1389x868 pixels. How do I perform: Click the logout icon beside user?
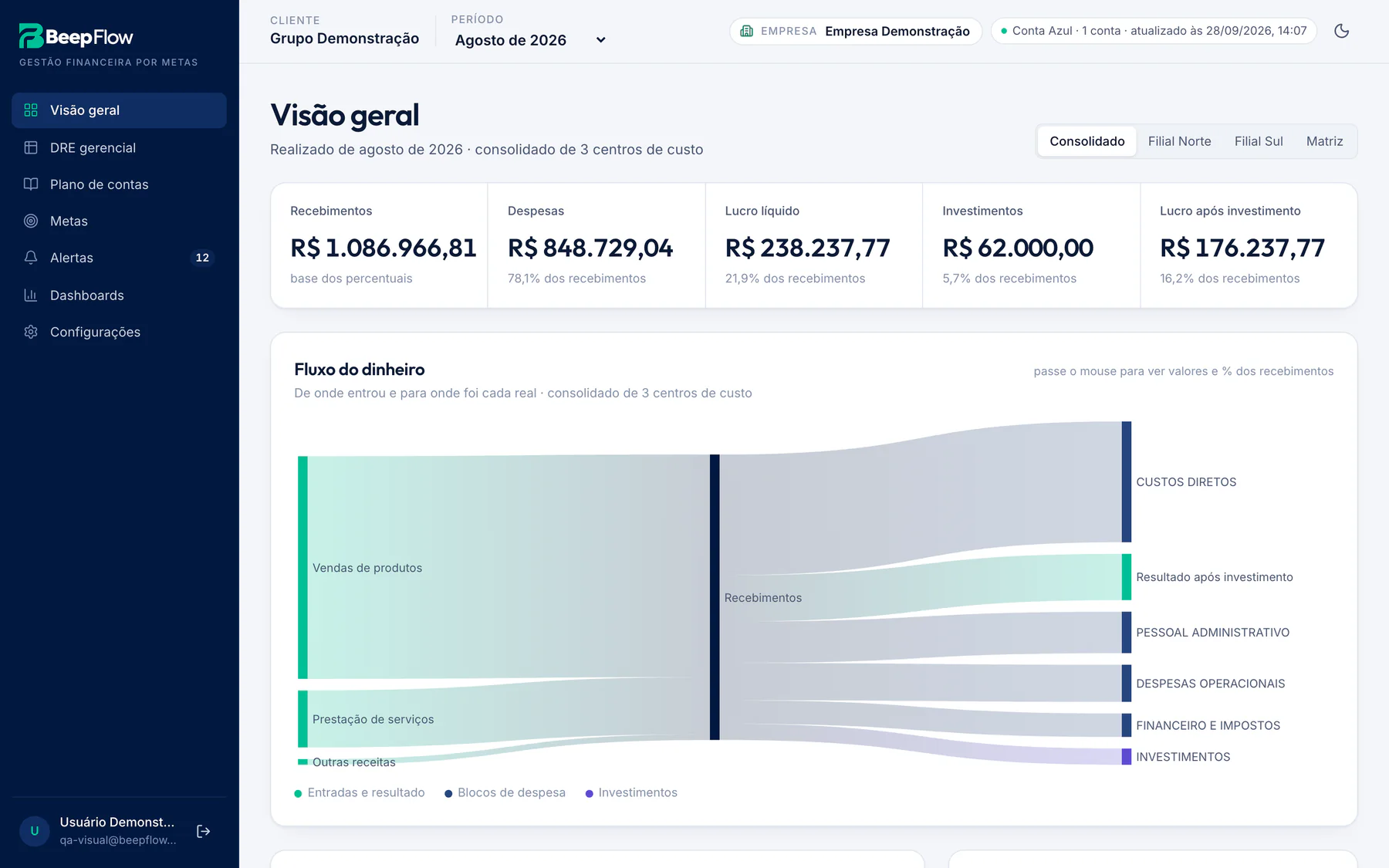click(204, 831)
